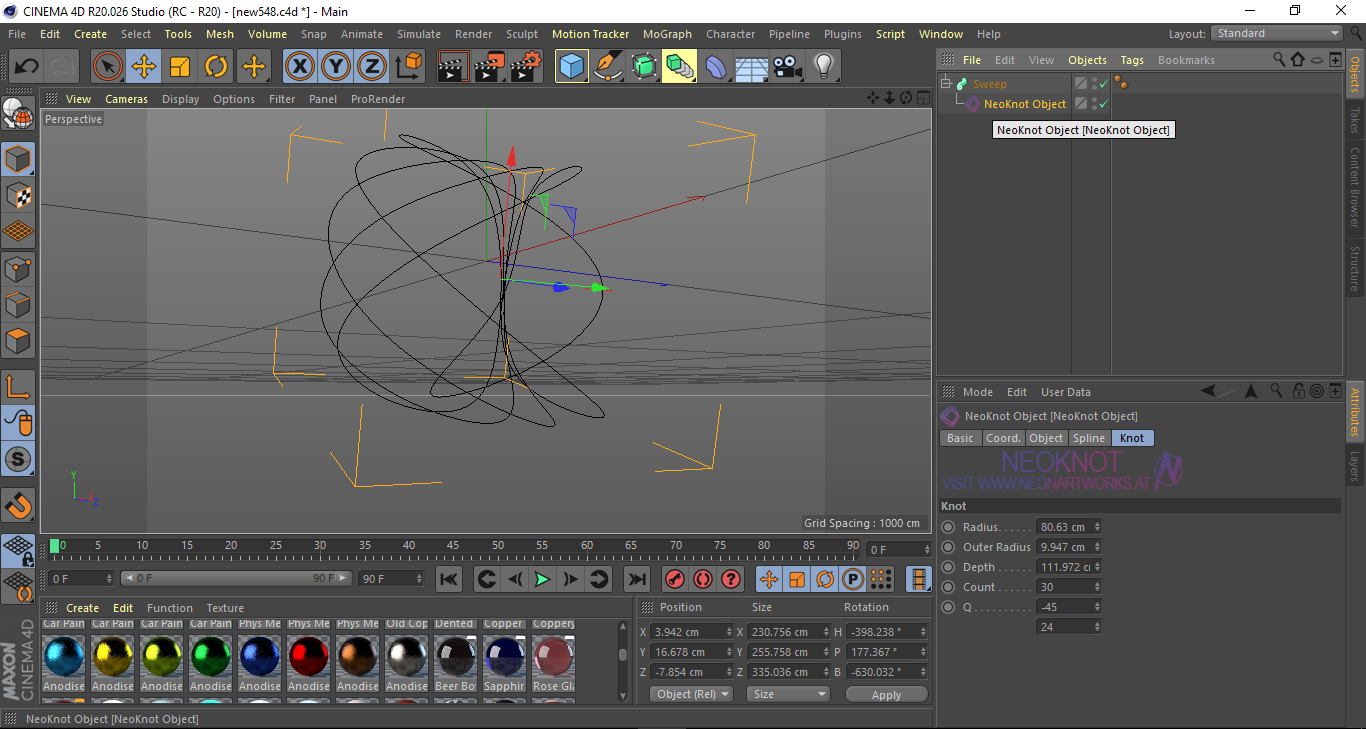Viewport: 1366px width, 729px height.
Task: Open the Subdivision Surface generators
Action: point(643,67)
